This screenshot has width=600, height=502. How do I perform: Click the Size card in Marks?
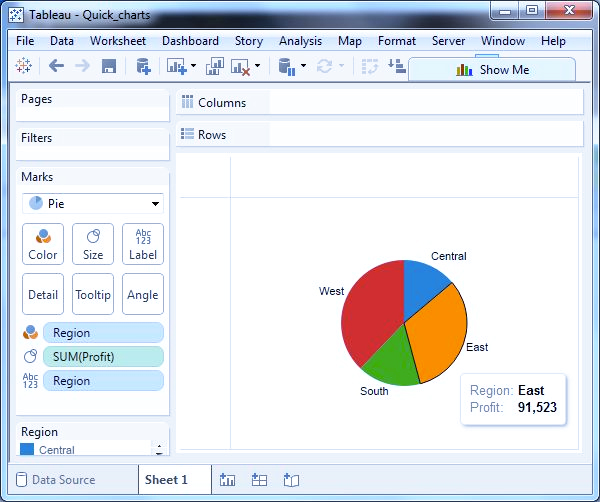click(93, 244)
